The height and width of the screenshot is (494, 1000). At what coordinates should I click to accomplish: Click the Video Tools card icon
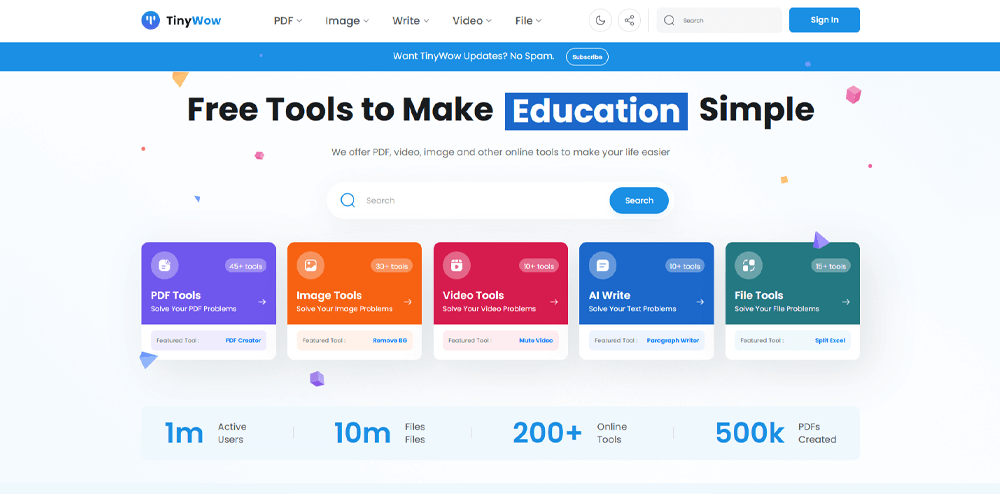457,265
